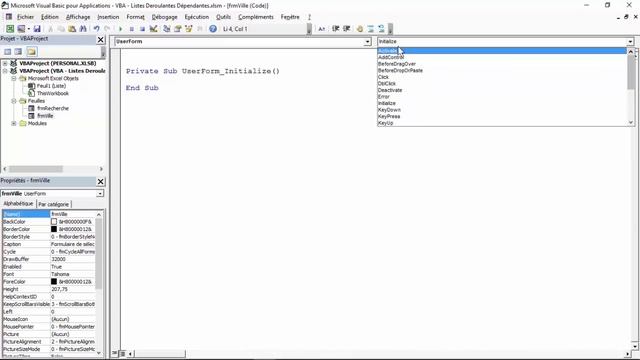Click the View Microsoft Excel toolbar icon

tap(10, 29)
